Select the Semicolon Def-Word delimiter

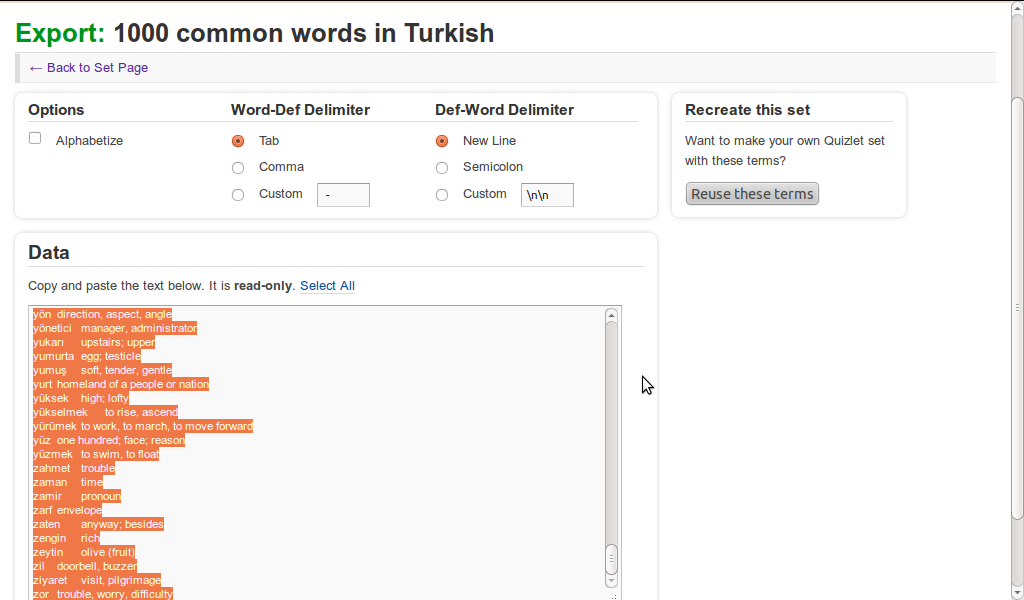coord(441,167)
